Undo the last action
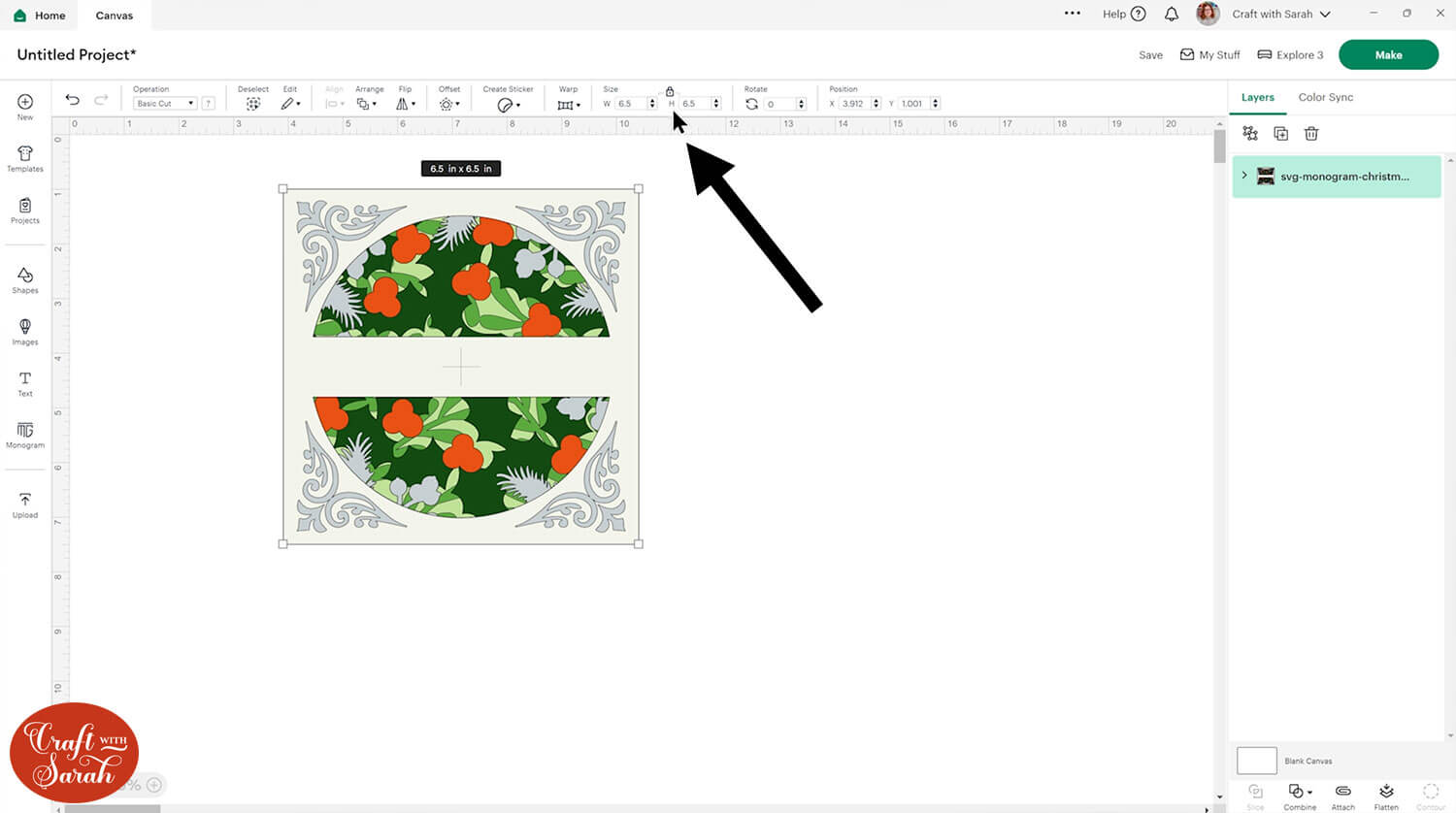Viewport: 1456px width, 813px height. (x=73, y=100)
